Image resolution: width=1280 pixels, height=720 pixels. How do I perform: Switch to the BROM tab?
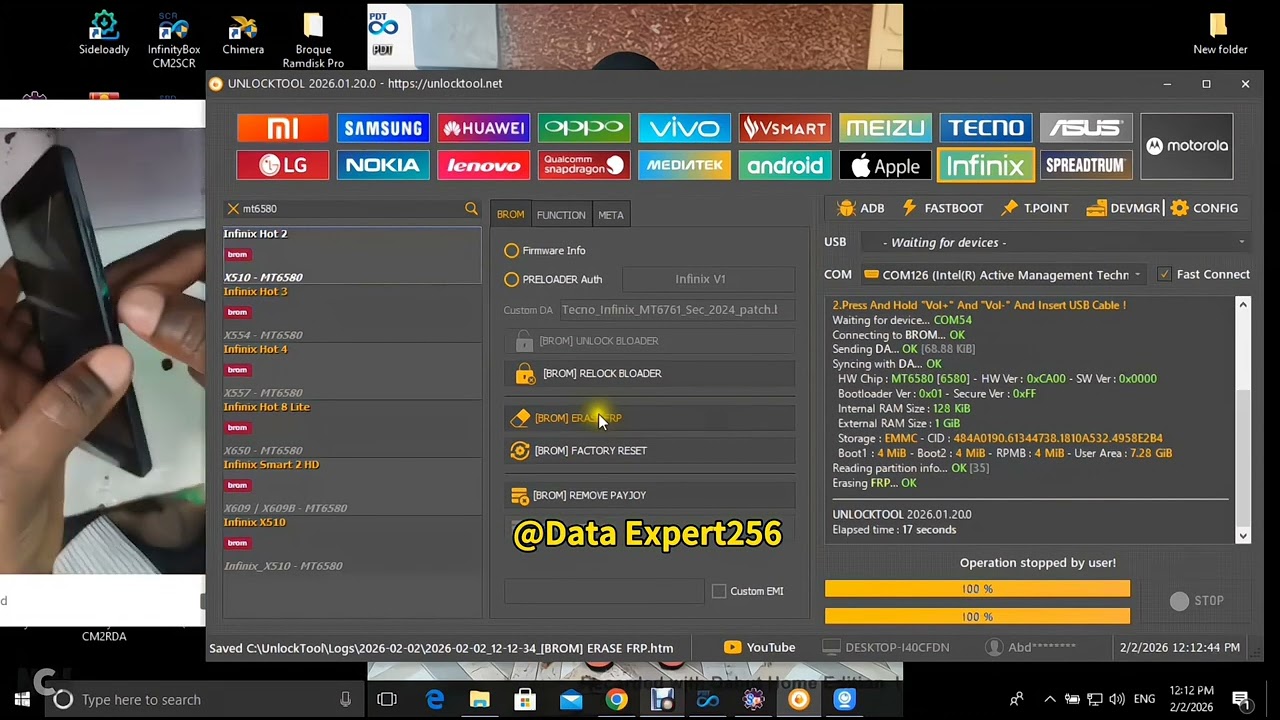(x=510, y=215)
